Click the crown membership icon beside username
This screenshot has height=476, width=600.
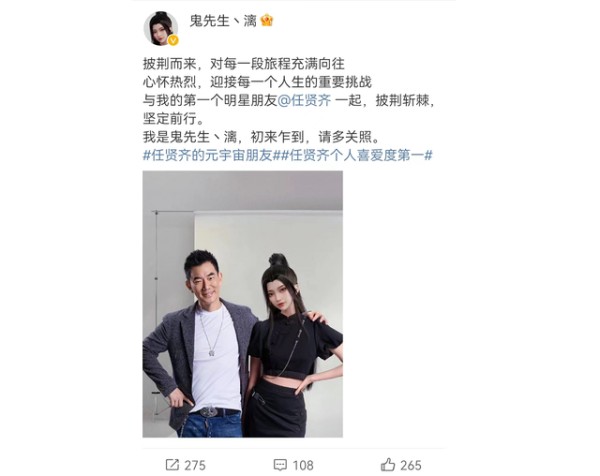267,20
